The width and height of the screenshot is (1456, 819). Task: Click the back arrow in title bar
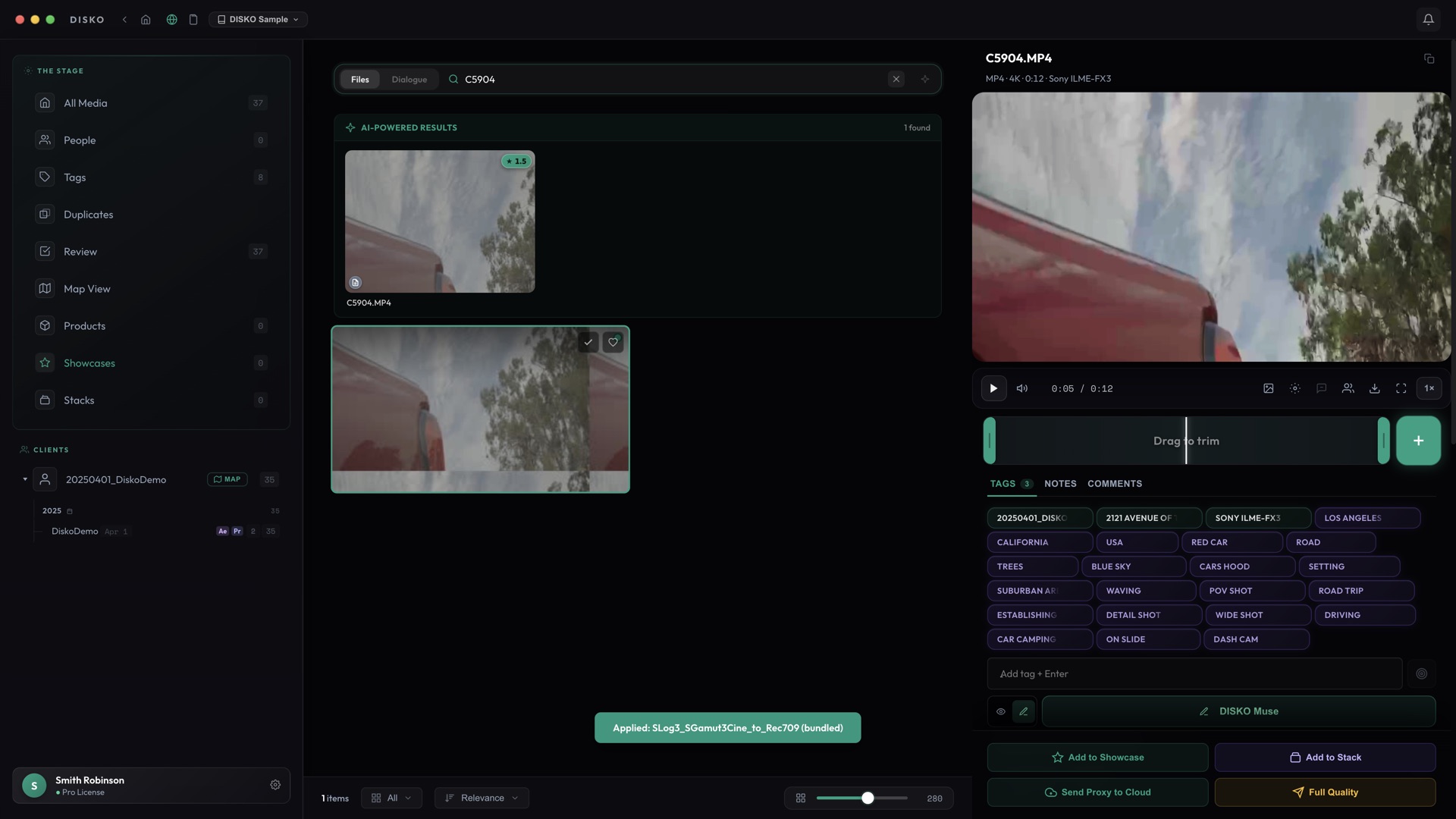coord(124,19)
